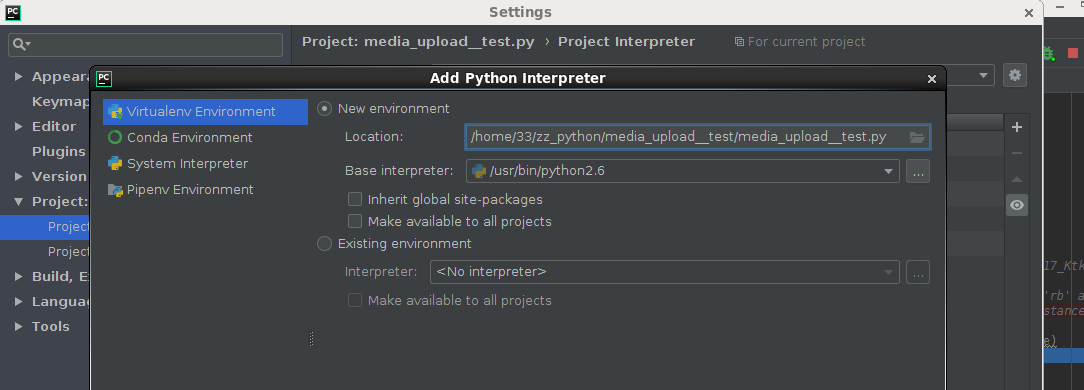1084x390 pixels.
Task: Collapse the Project settings tree node
Action: (19, 202)
